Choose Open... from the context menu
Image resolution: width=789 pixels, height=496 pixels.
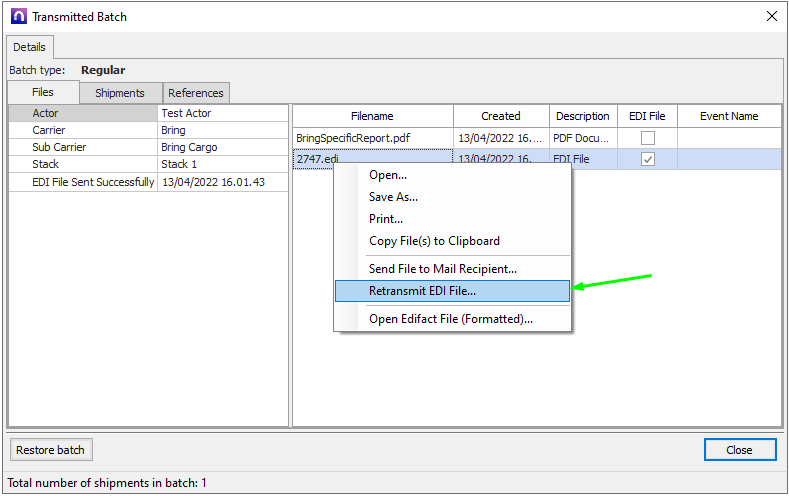(387, 175)
